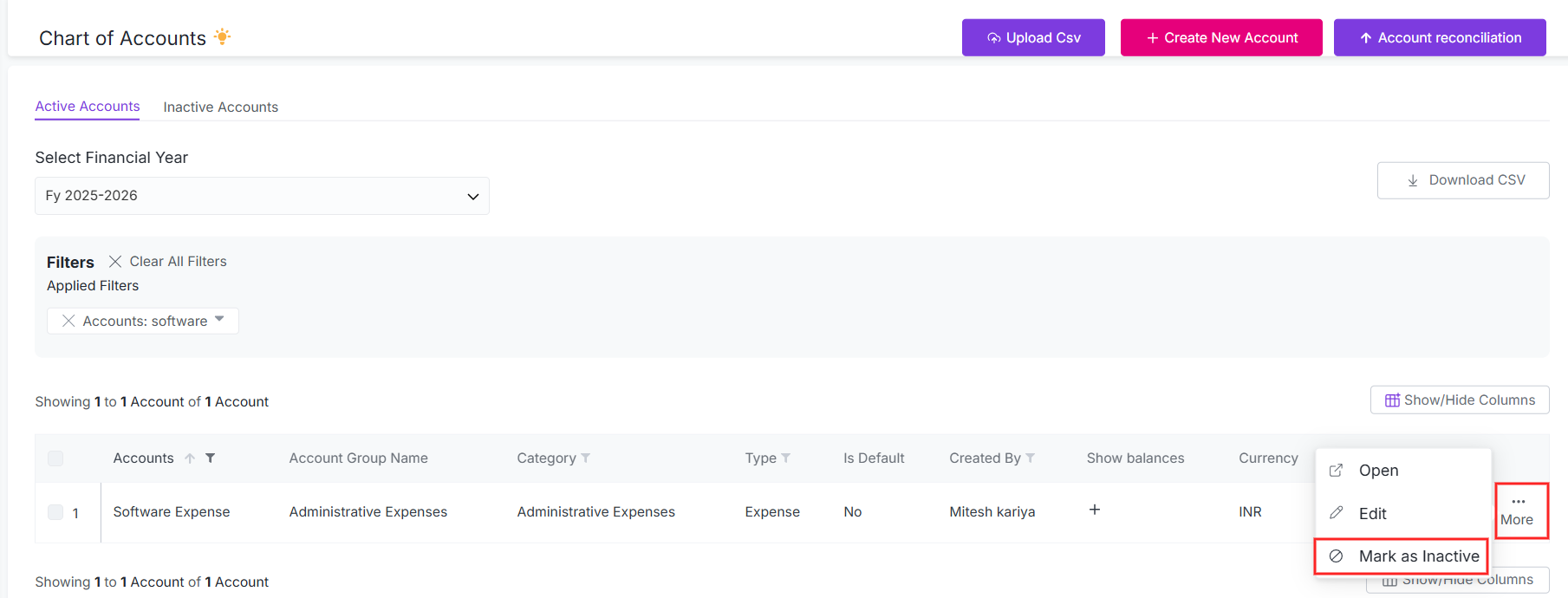Click the X icon next to Clear All Filters
1568x598 pixels.
click(x=114, y=261)
